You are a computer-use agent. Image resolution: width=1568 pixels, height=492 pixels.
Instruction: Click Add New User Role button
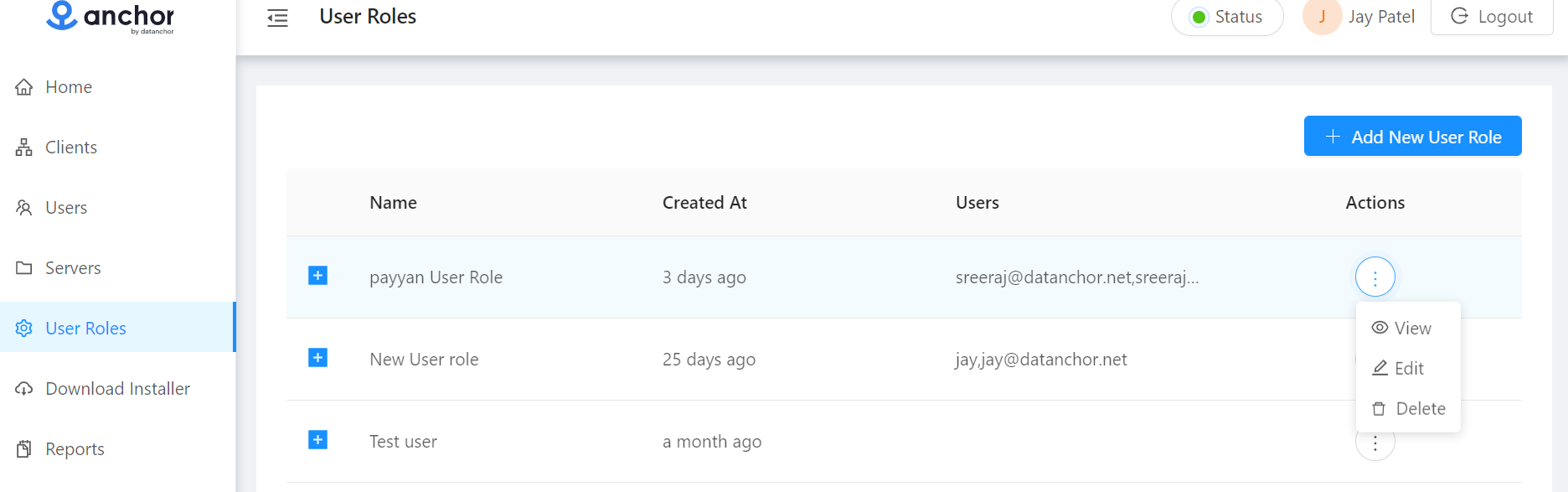point(1412,137)
